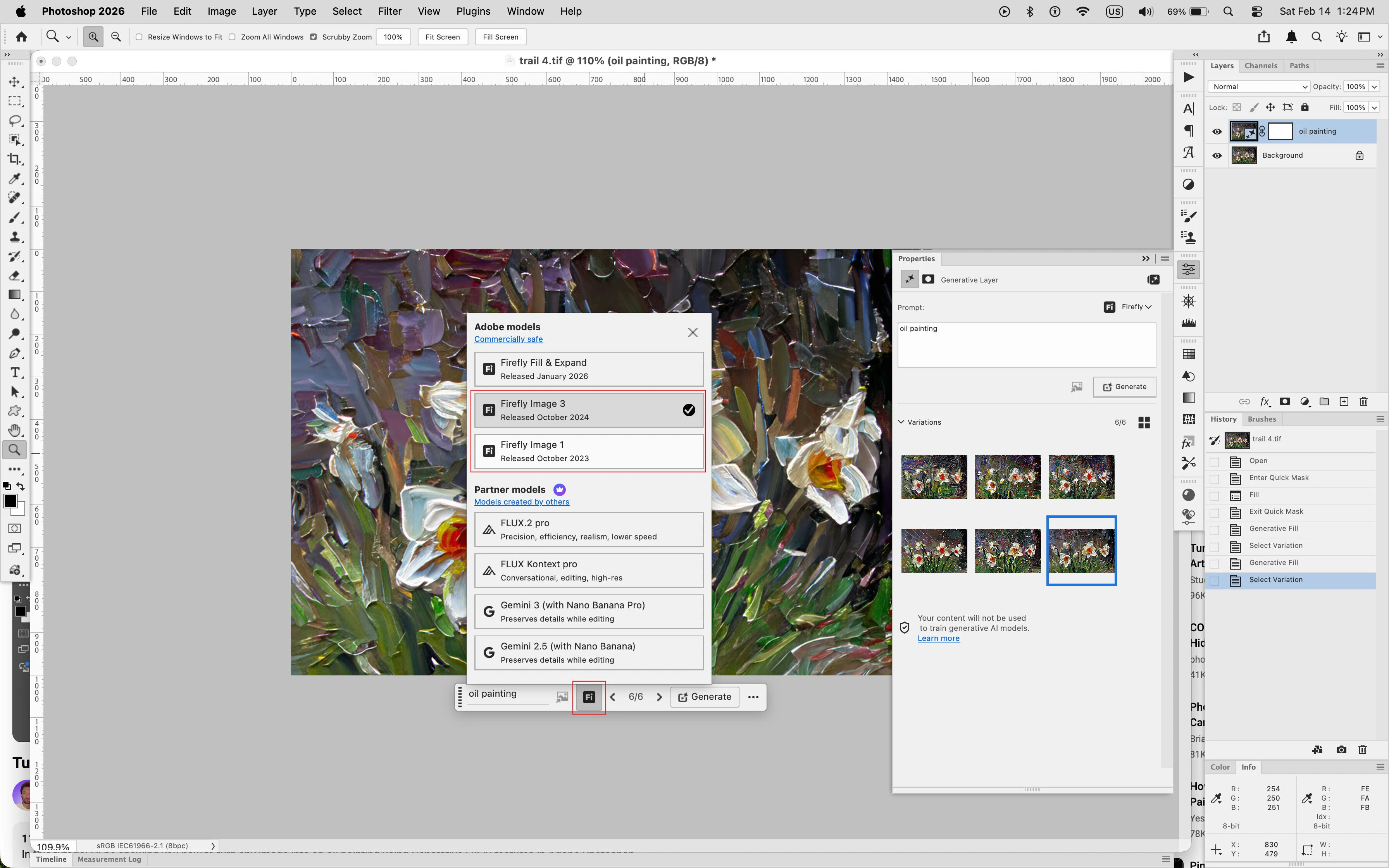Click the Commercially safe link
Screen dimensions: 1389x868
pos(508,339)
